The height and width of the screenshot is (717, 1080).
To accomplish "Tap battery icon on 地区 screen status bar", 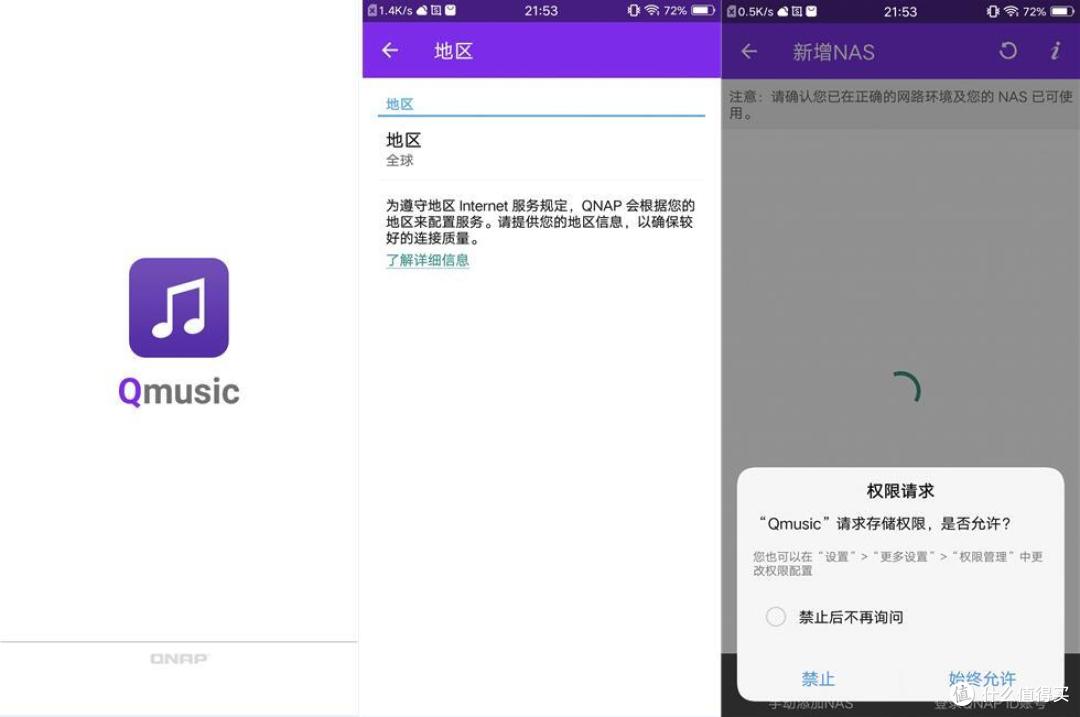I will (x=703, y=10).
